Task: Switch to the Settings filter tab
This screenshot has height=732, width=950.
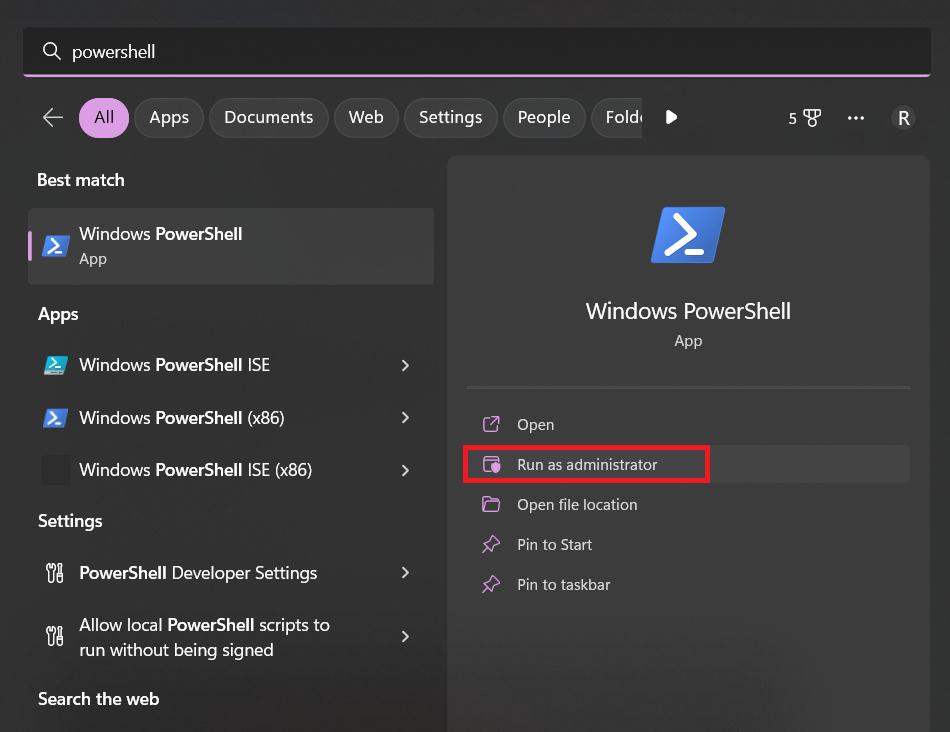Action: (450, 117)
